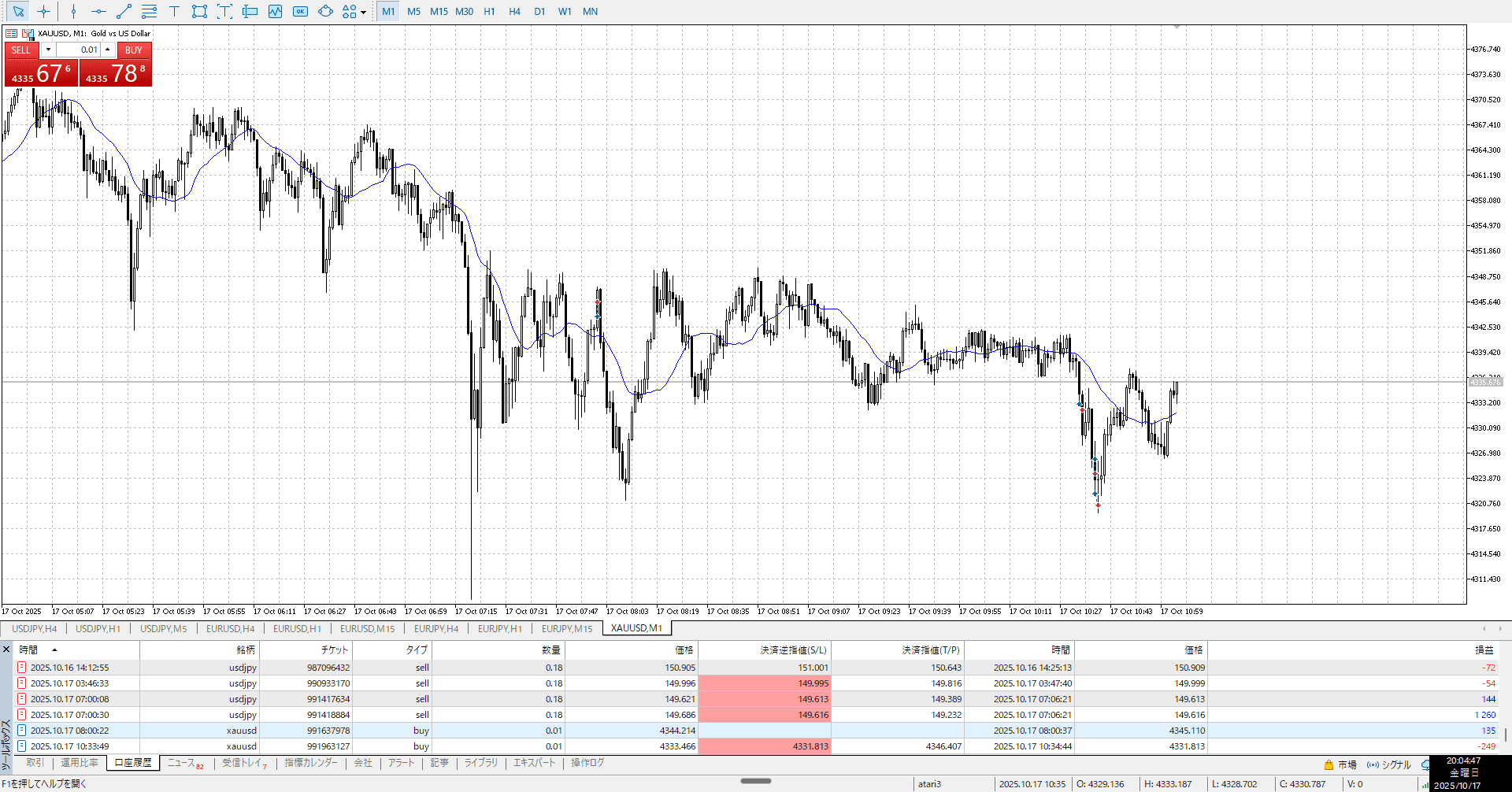
Task: Select the text tool in toolbar
Action: (x=174, y=12)
